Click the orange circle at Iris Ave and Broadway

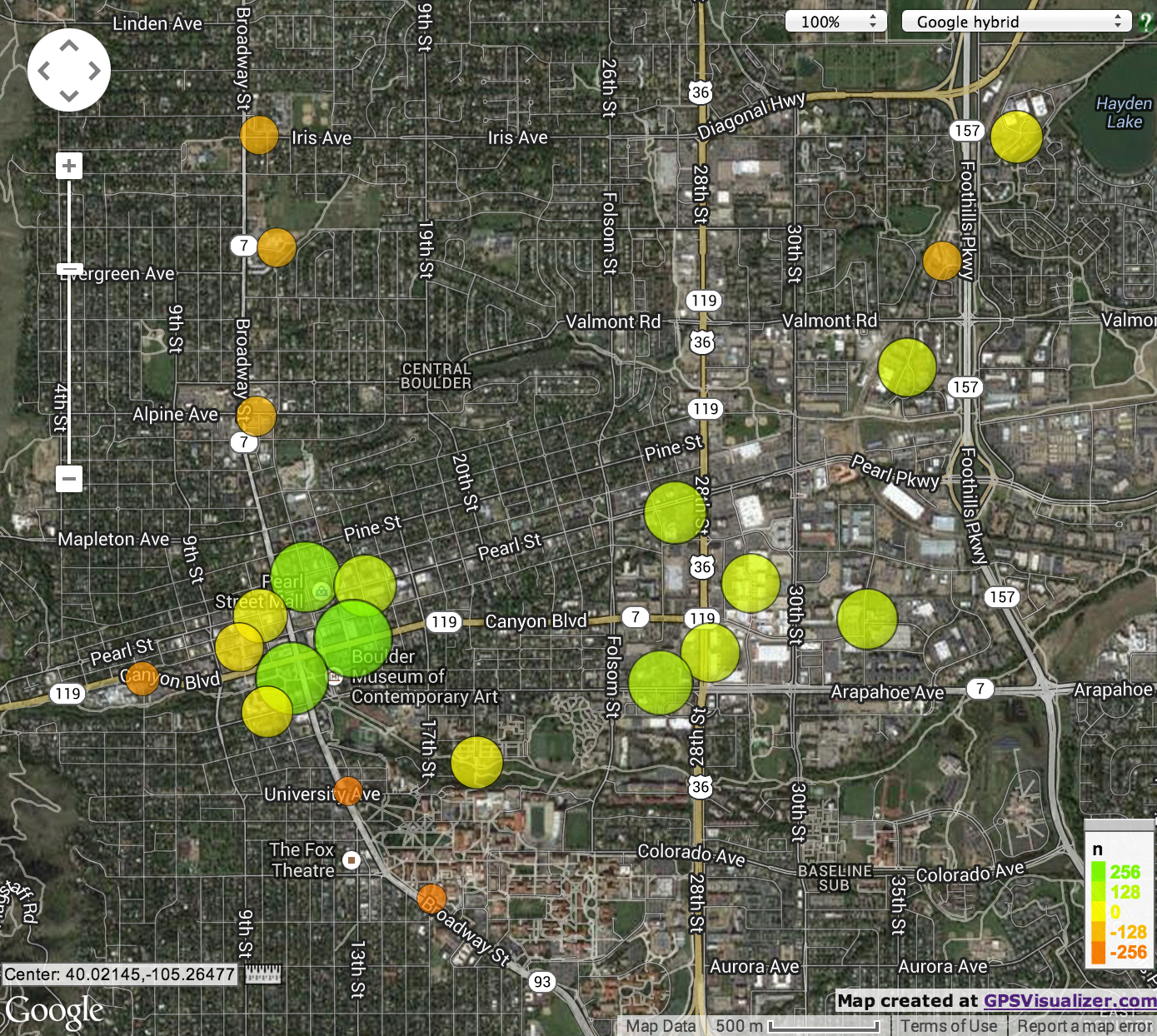(x=259, y=135)
